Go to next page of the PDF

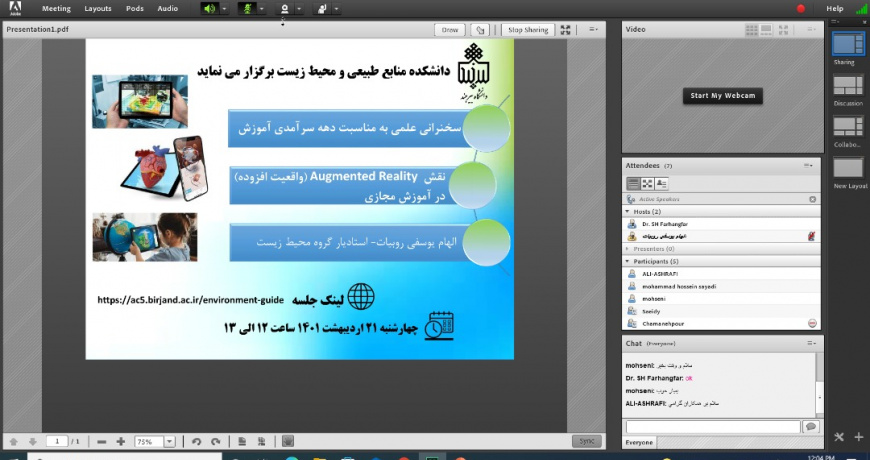pyautogui.click(x=33, y=442)
